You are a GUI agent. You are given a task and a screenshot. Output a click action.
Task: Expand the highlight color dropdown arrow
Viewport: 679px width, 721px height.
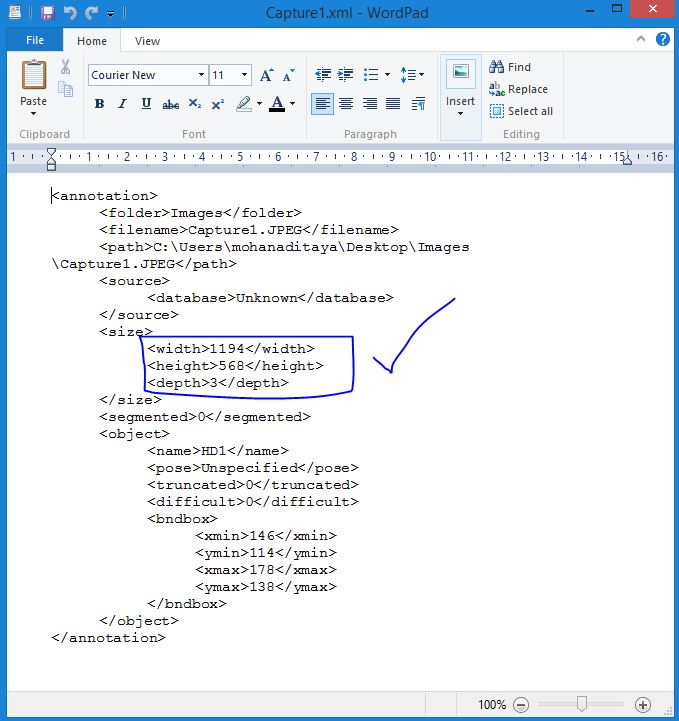260,104
